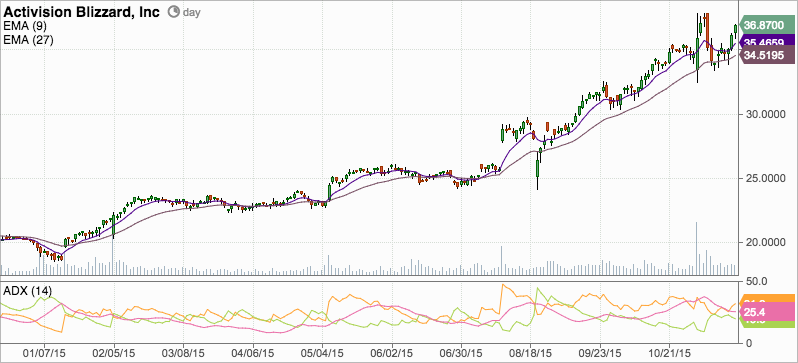This screenshot has width=798, height=363.
Task: Click the 06/02/15 date label
Action: [x=392, y=352]
